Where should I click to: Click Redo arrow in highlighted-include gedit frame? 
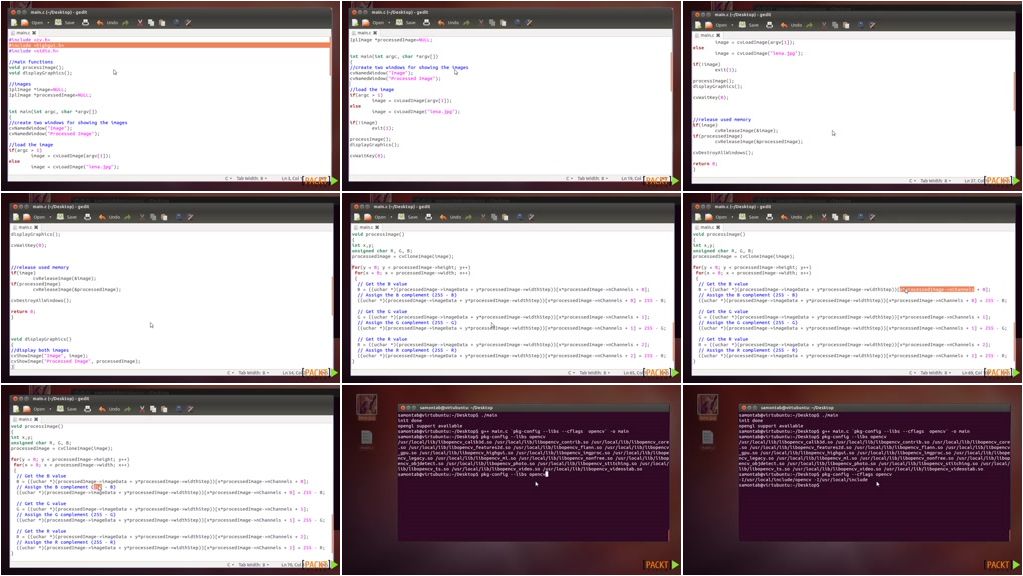[x=125, y=23]
